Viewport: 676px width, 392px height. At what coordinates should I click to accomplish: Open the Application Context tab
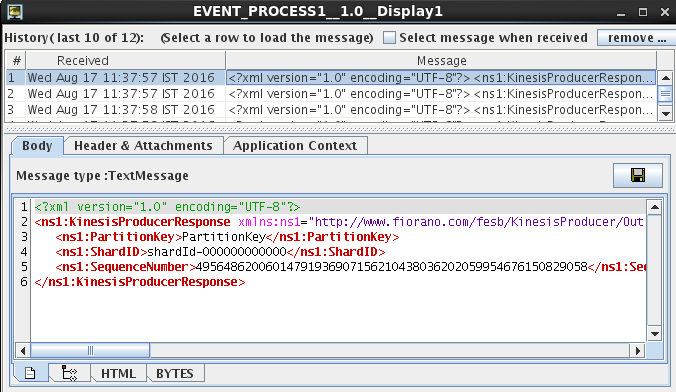click(295, 146)
